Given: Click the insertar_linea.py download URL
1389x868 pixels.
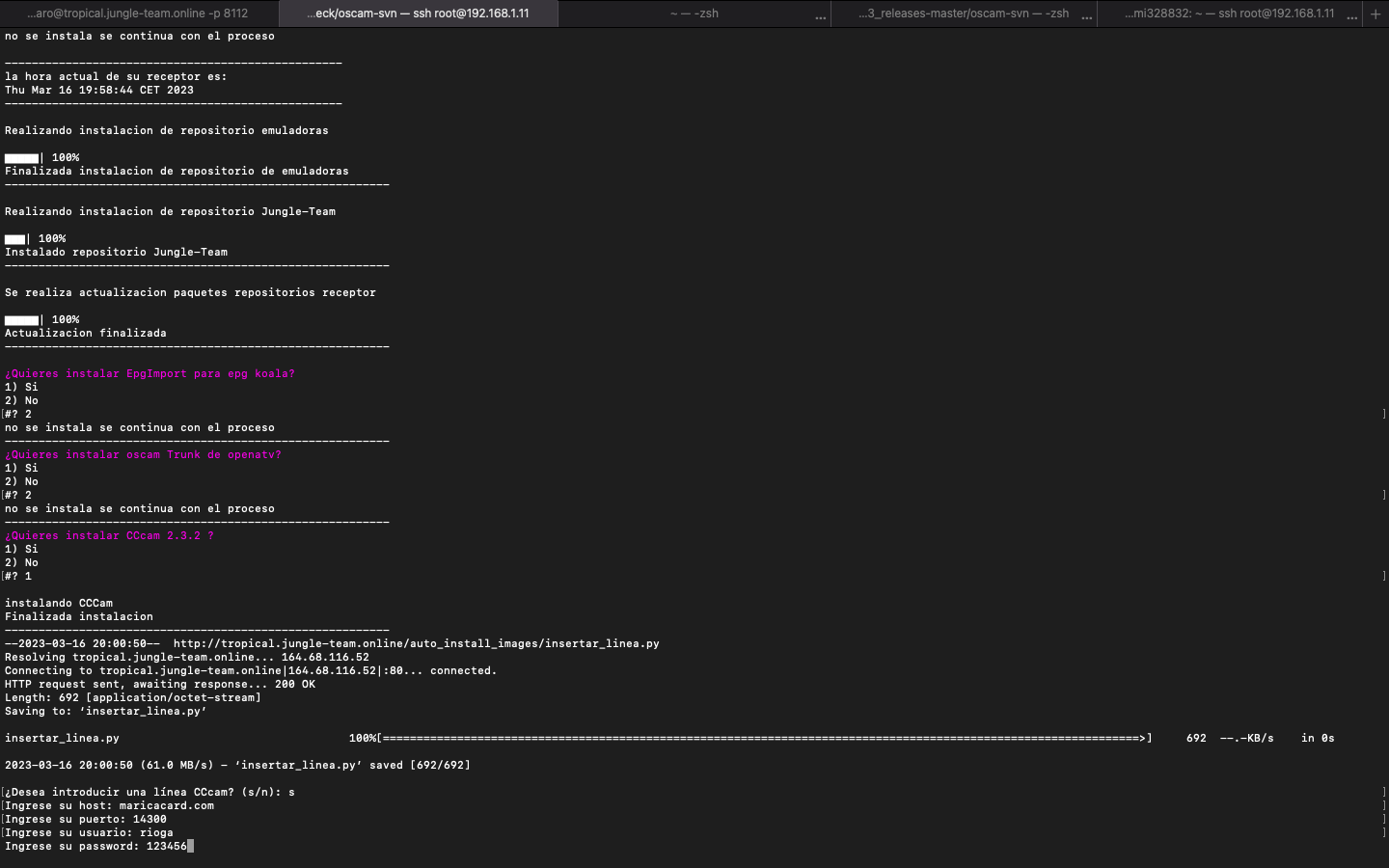Looking at the screenshot, I should [x=416, y=643].
